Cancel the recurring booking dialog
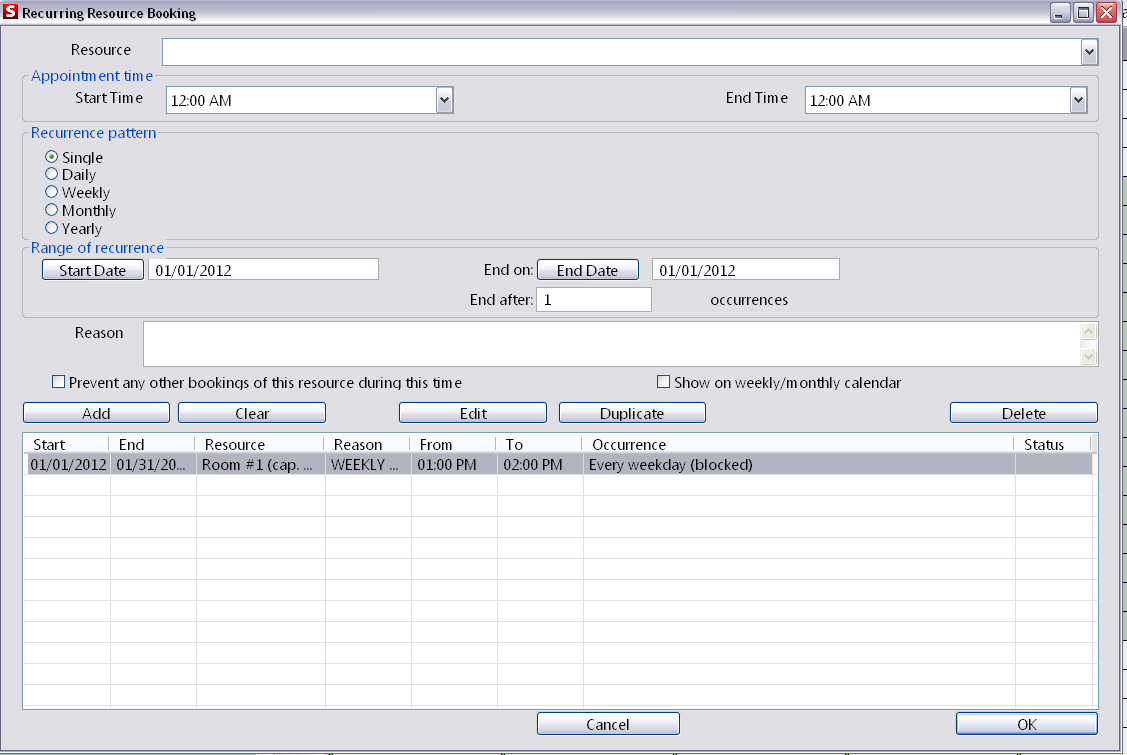This screenshot has width=1127, height=755. (608, 723)
